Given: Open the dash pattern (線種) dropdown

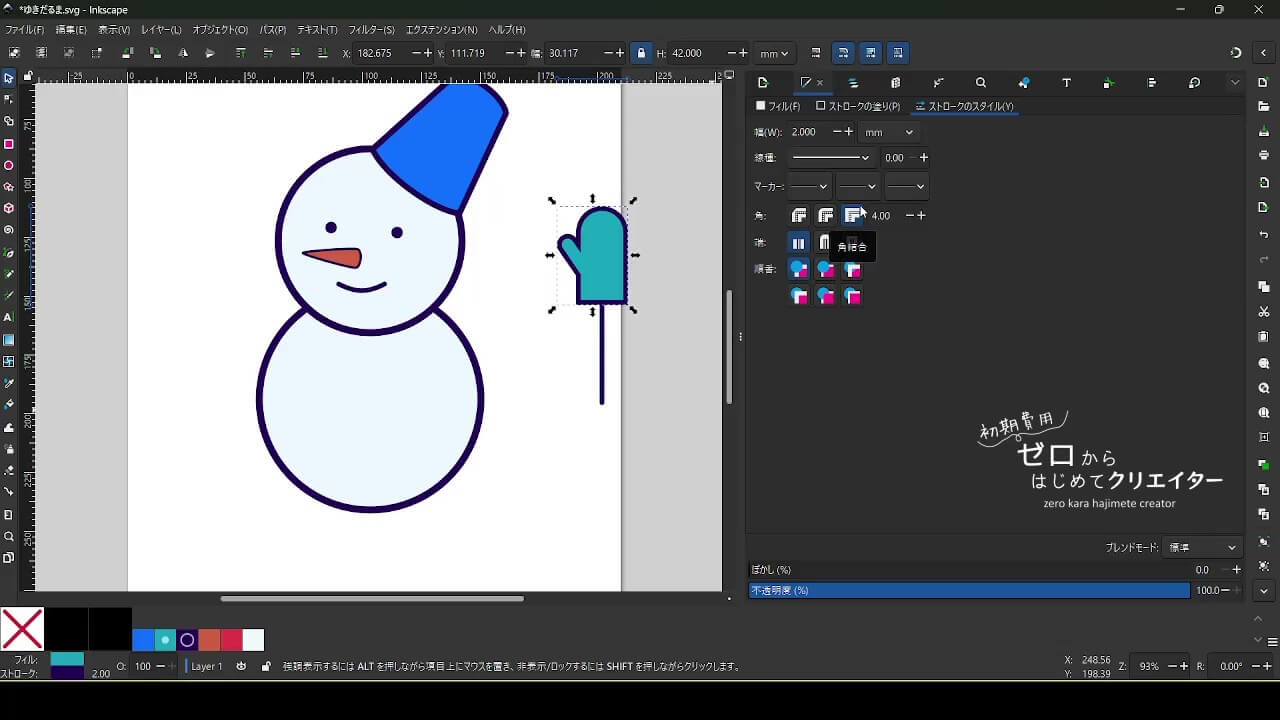Looking at the screenshot, I should click(x=830, y=158).
